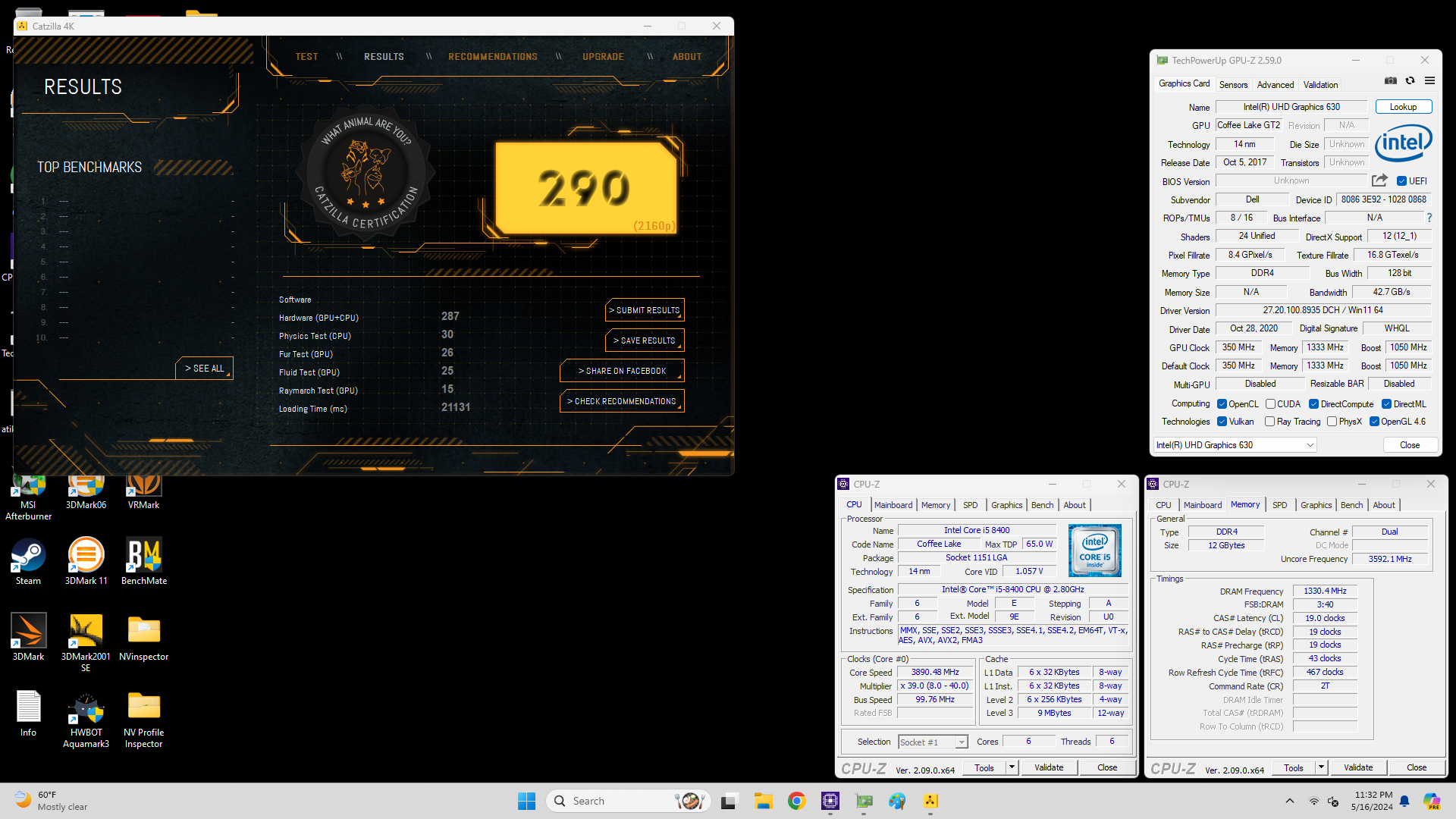Select the NV Profile Inspector folder icon
The height and width of the screenshot is (819, 1456).
point(143,719)
